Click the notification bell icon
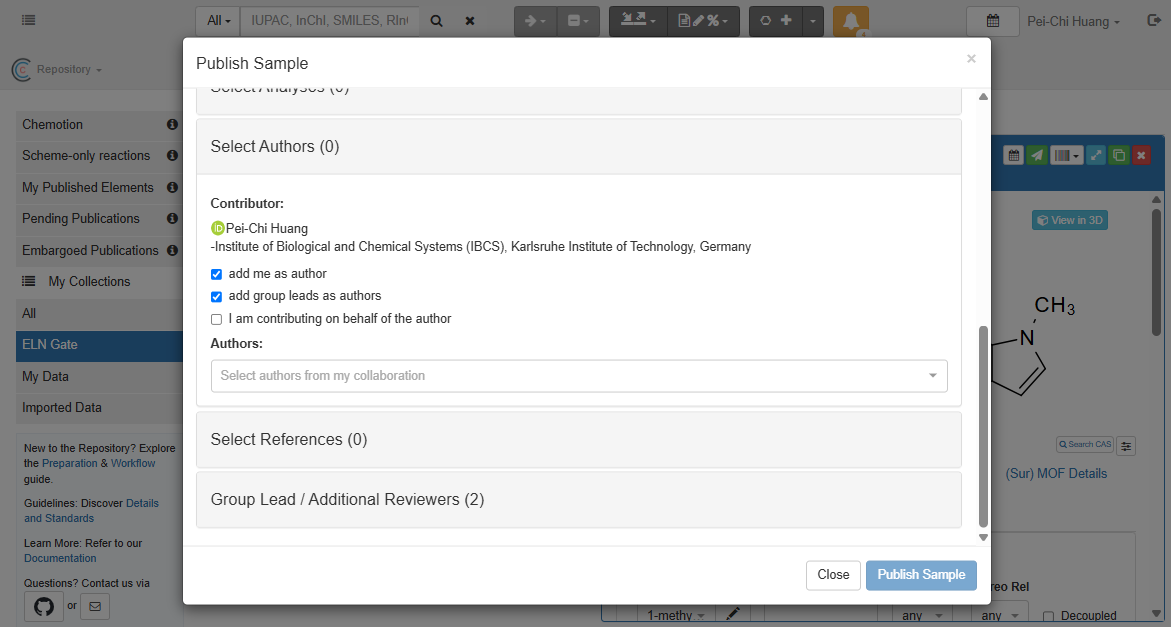The width and height of the screenshot is (1171, 627). click(850, 21)
